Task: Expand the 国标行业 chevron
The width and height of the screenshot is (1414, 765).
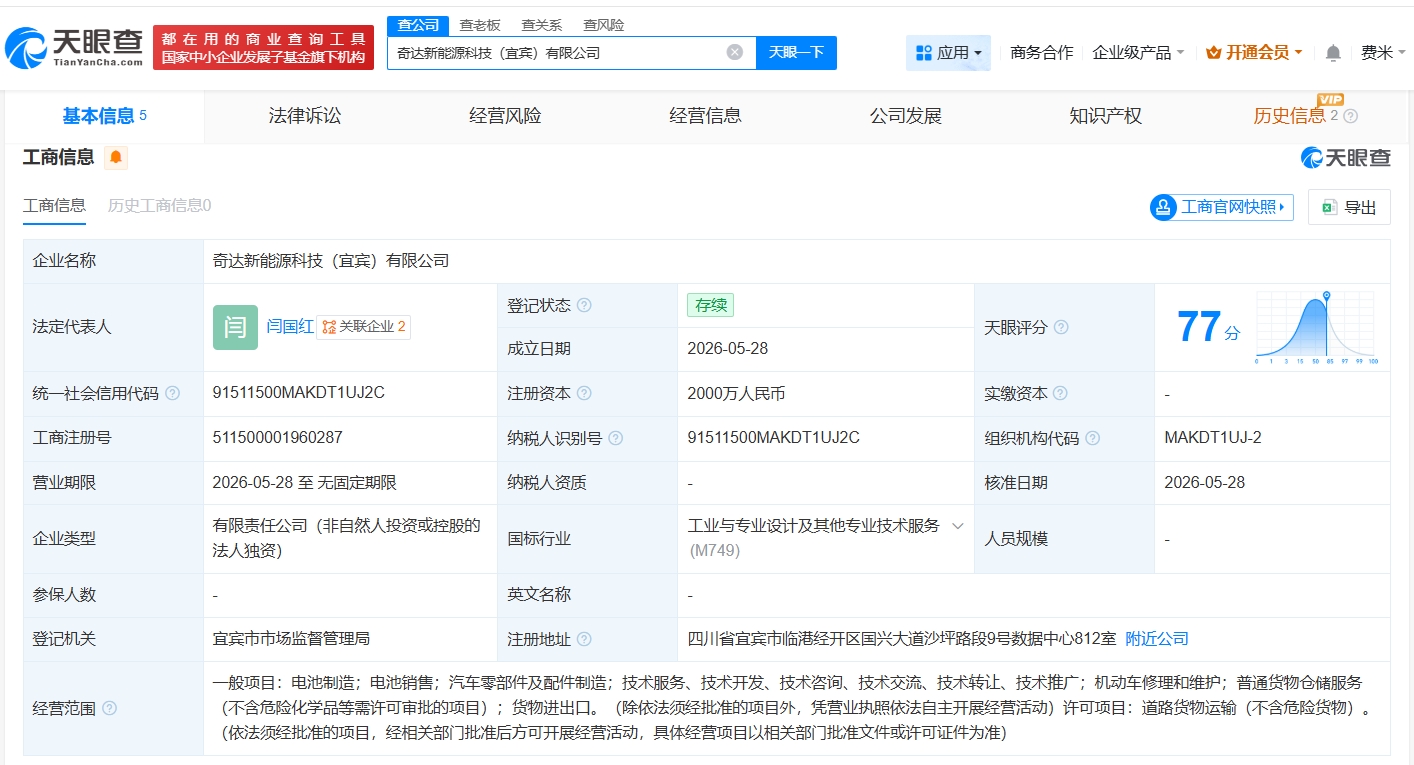Action: pyautogui.click(x=957, y=526)
